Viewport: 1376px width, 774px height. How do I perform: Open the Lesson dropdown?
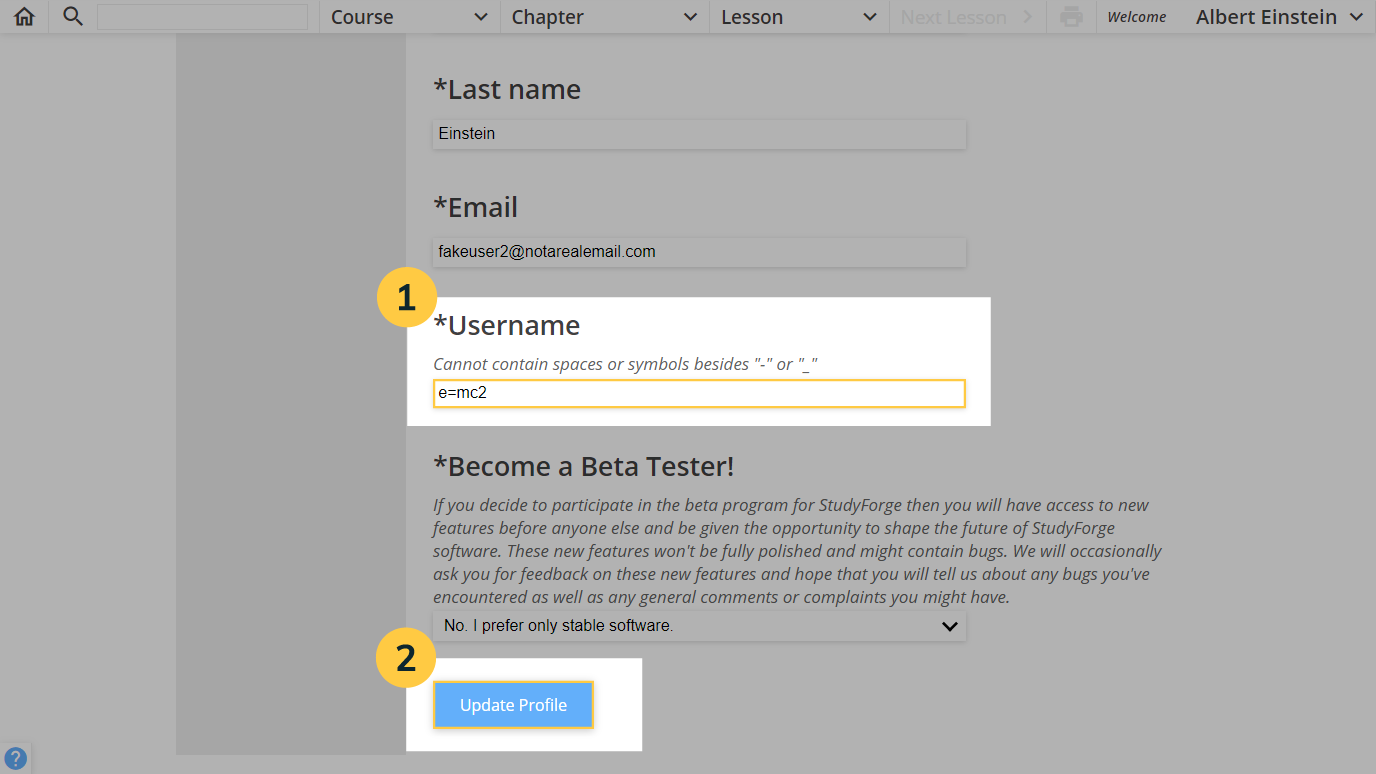tap(798, 16)
